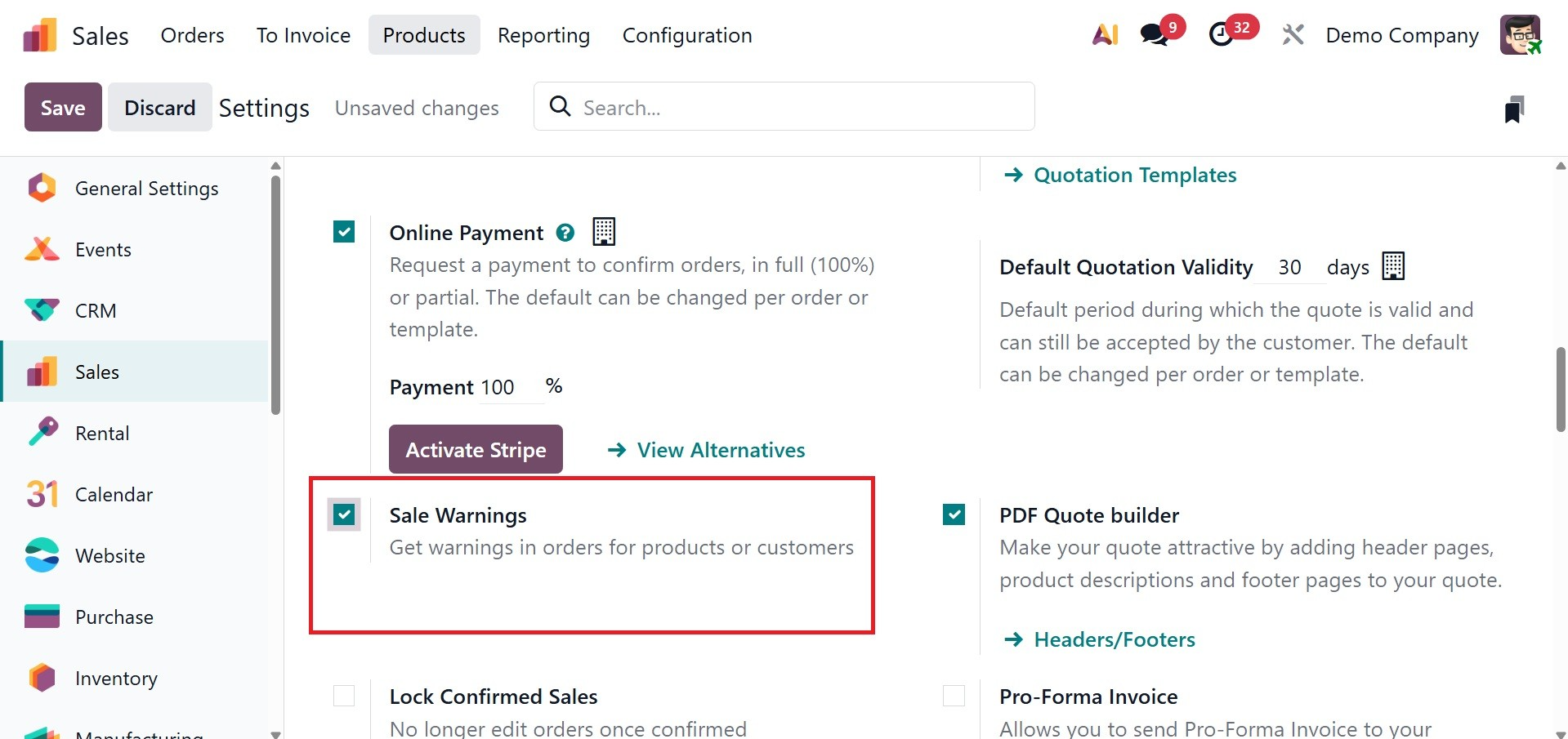Expand the Reporting menu
The image size is (1568, 739).
[543, 35]
